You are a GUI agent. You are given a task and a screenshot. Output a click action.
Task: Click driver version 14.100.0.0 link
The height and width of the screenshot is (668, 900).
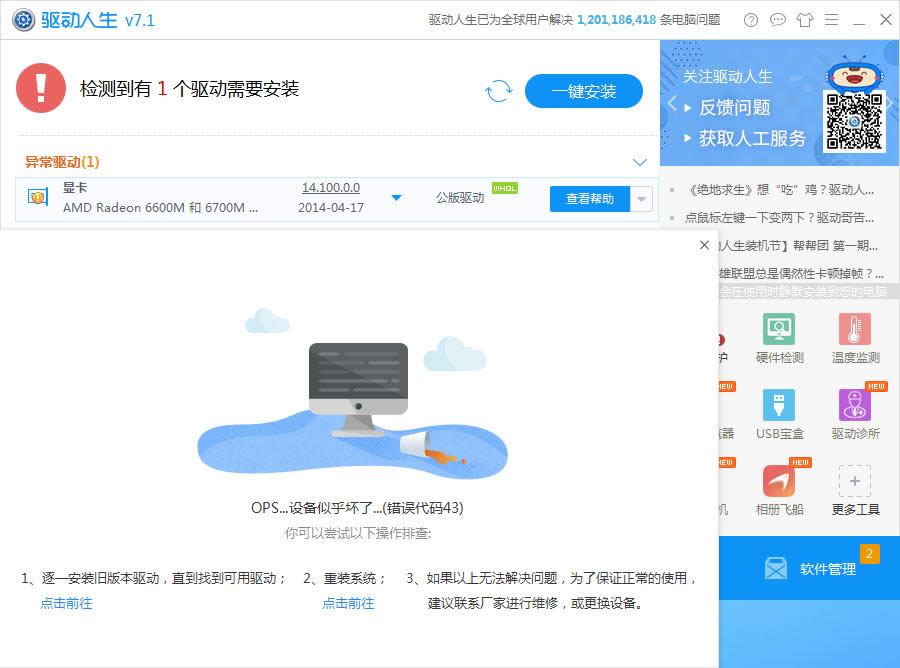coord(331,188)
